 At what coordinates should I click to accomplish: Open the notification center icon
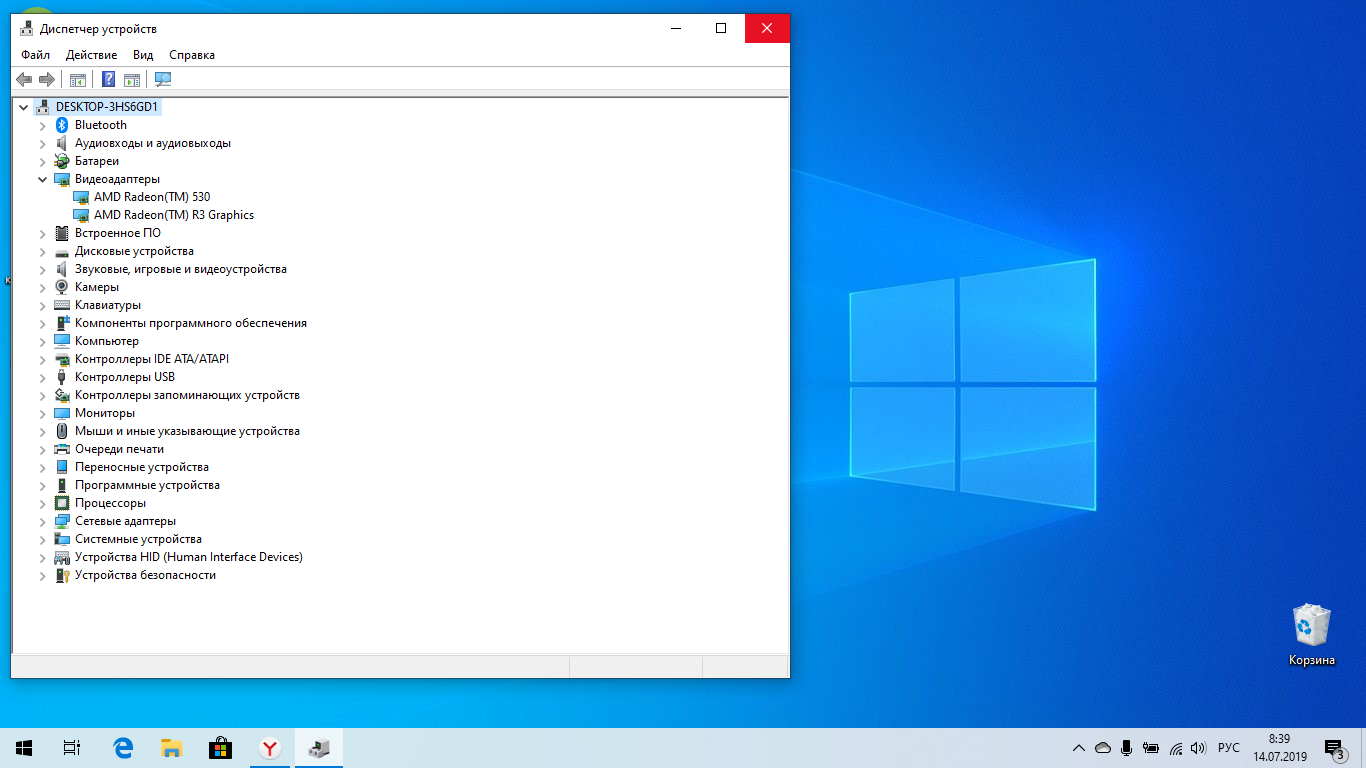[1334, 748]
